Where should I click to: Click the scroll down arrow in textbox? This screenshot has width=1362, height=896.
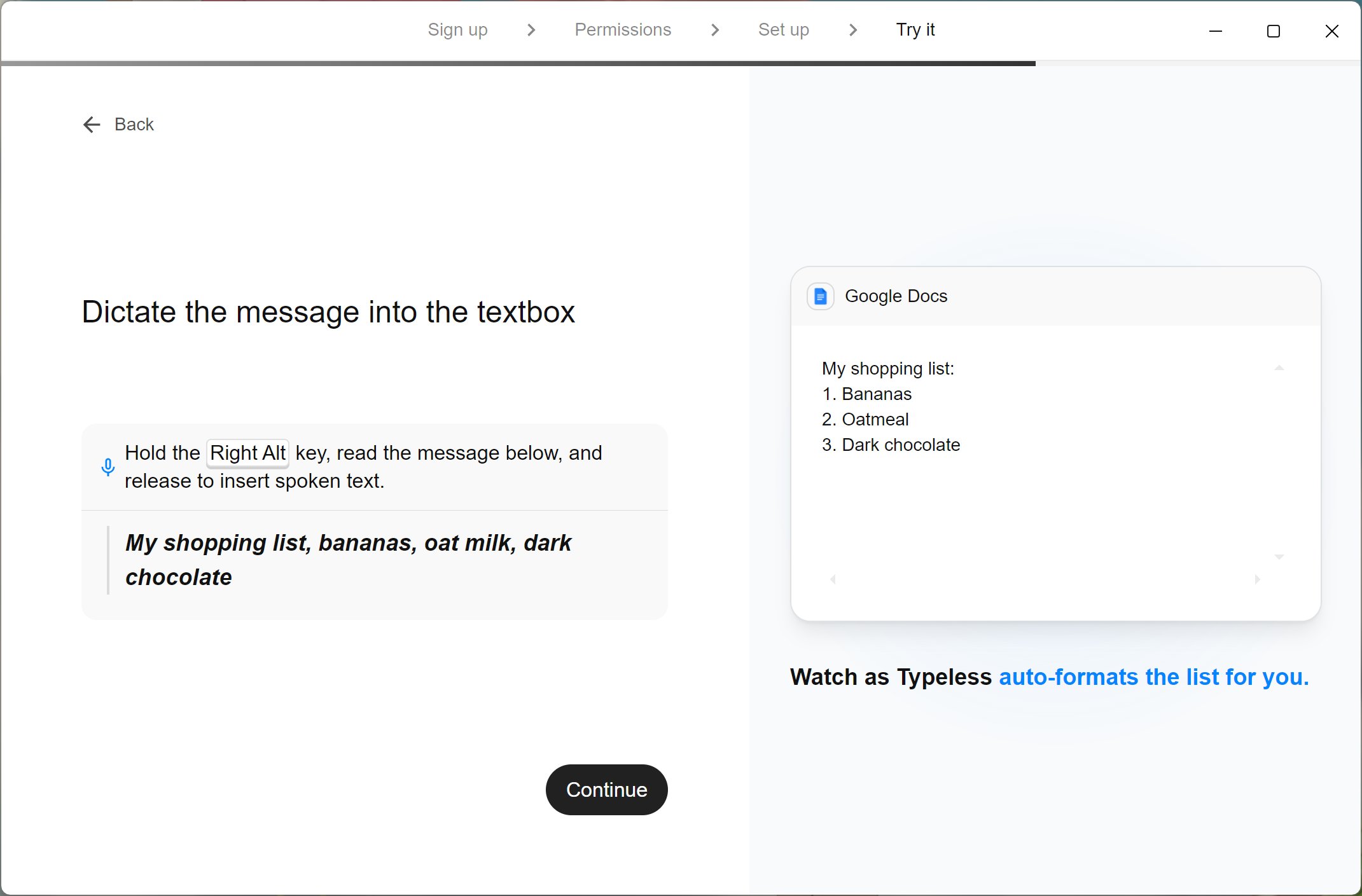click(1279, 557)
